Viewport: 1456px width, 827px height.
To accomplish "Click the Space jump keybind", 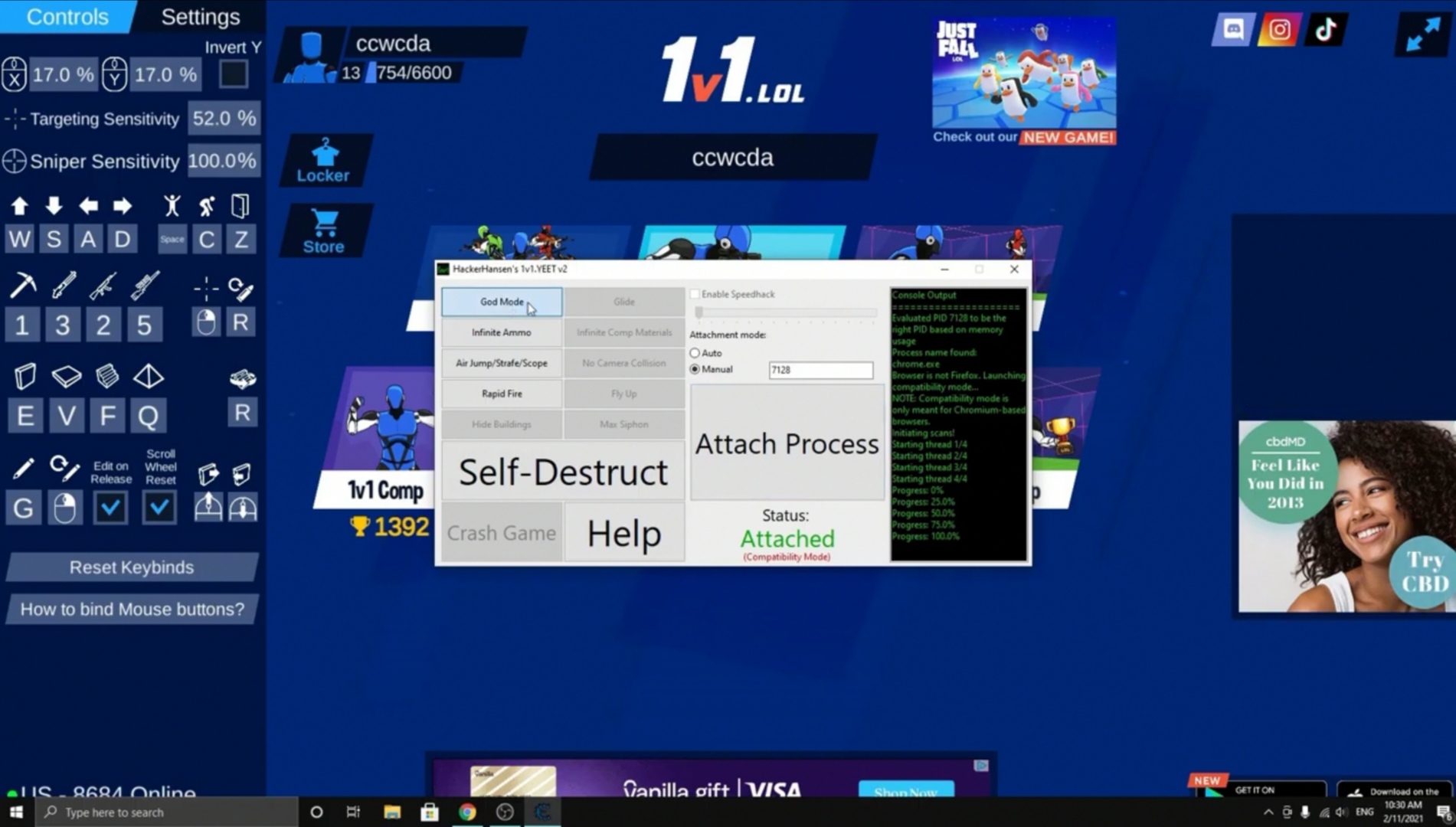I will click(172, 240).
